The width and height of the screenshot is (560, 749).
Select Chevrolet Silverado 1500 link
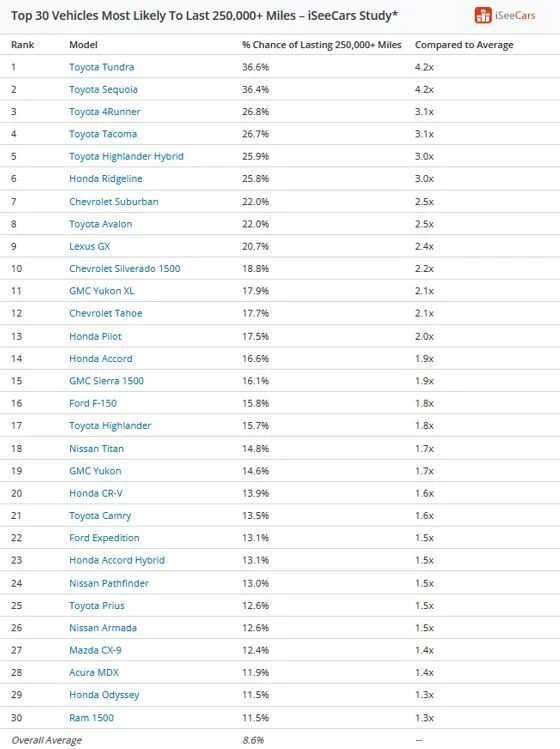(x=125, y=268)
